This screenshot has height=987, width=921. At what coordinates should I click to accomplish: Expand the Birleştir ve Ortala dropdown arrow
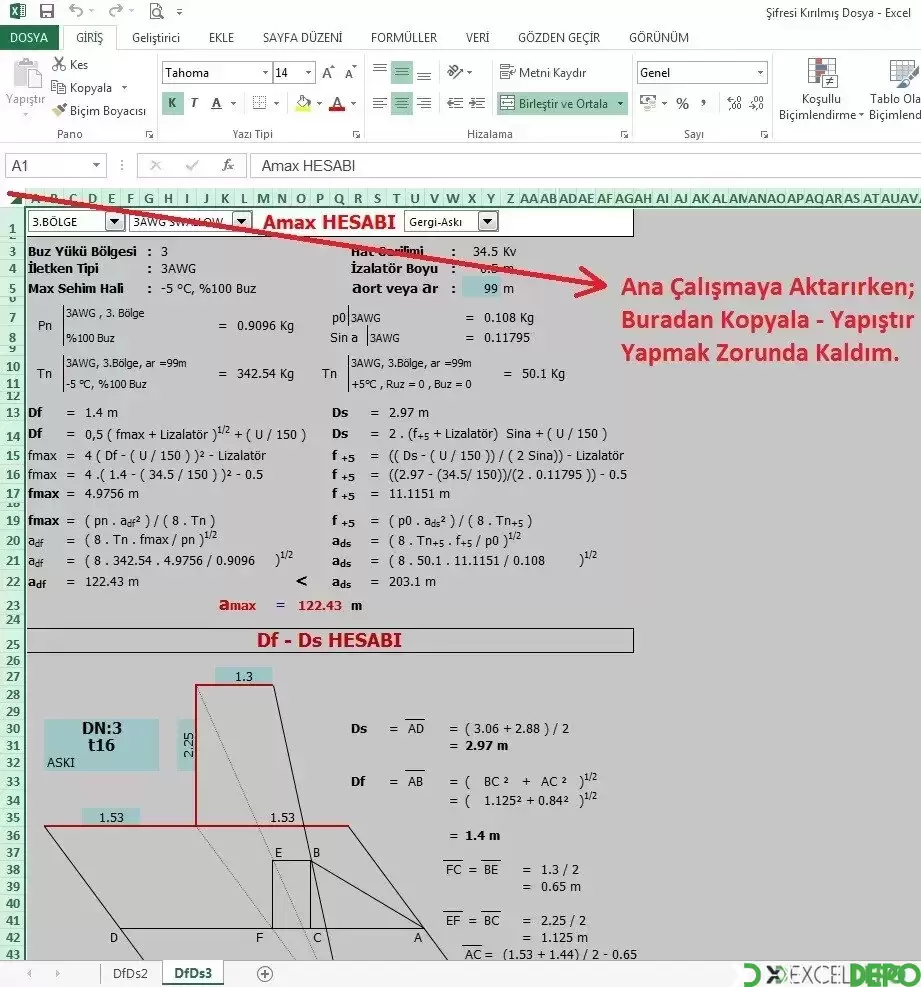(x=621, y=103)
